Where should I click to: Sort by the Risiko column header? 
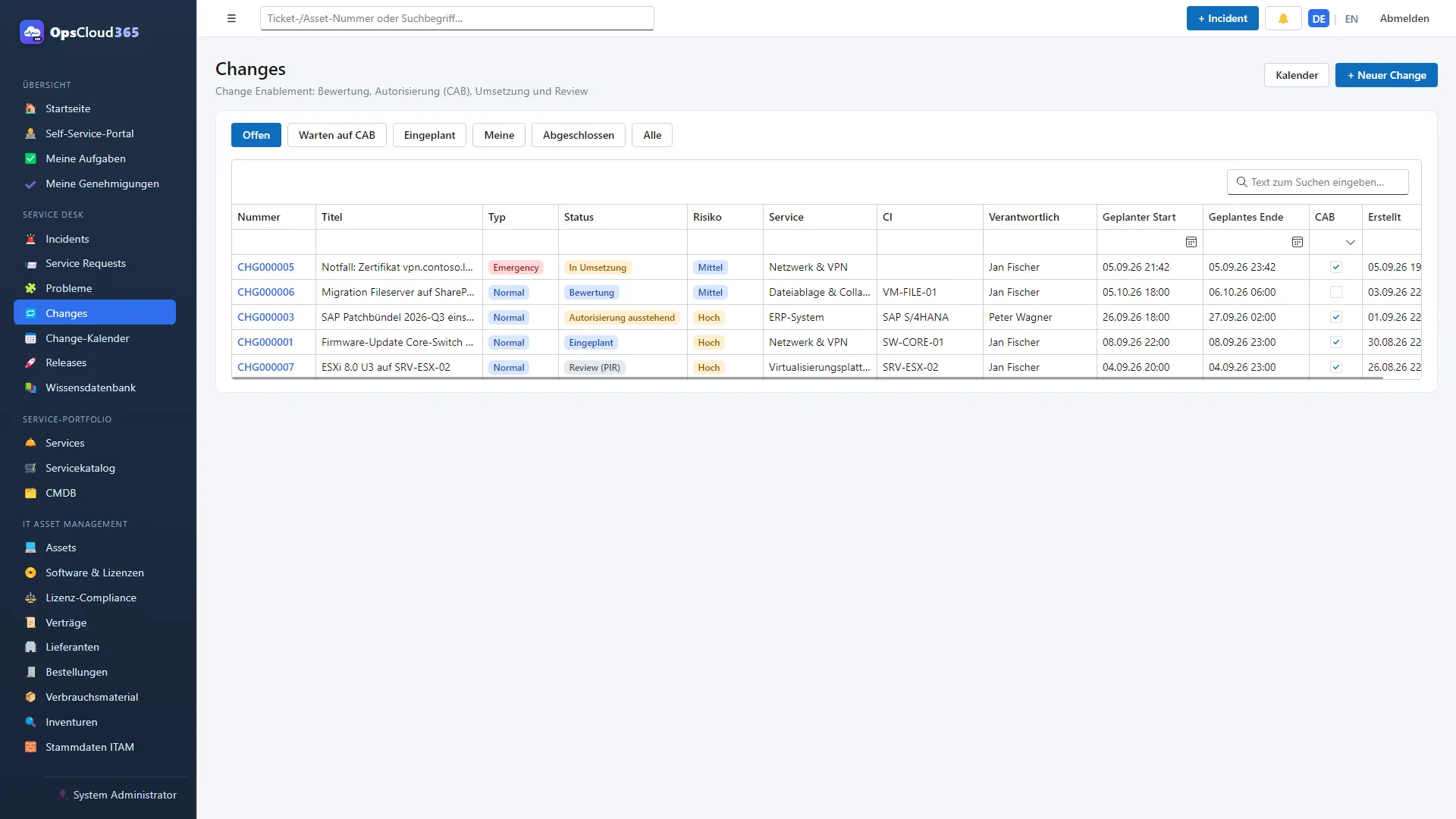tap(725, 217)
